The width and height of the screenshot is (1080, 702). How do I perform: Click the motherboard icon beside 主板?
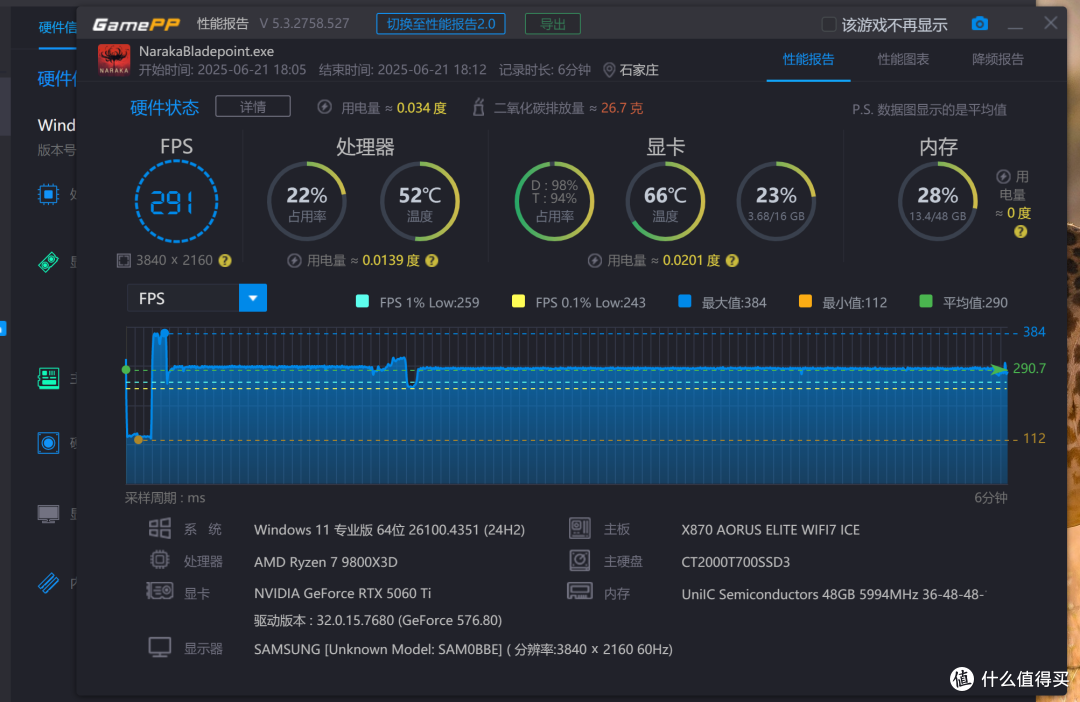tap(580, 528)
